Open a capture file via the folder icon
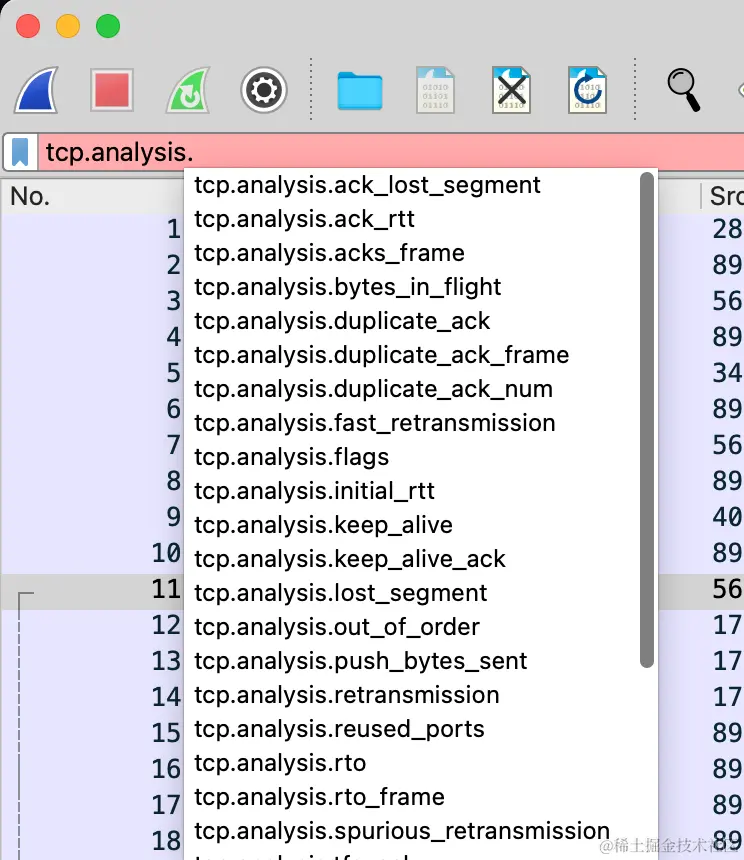744x860 pixels. pos(360,91)
